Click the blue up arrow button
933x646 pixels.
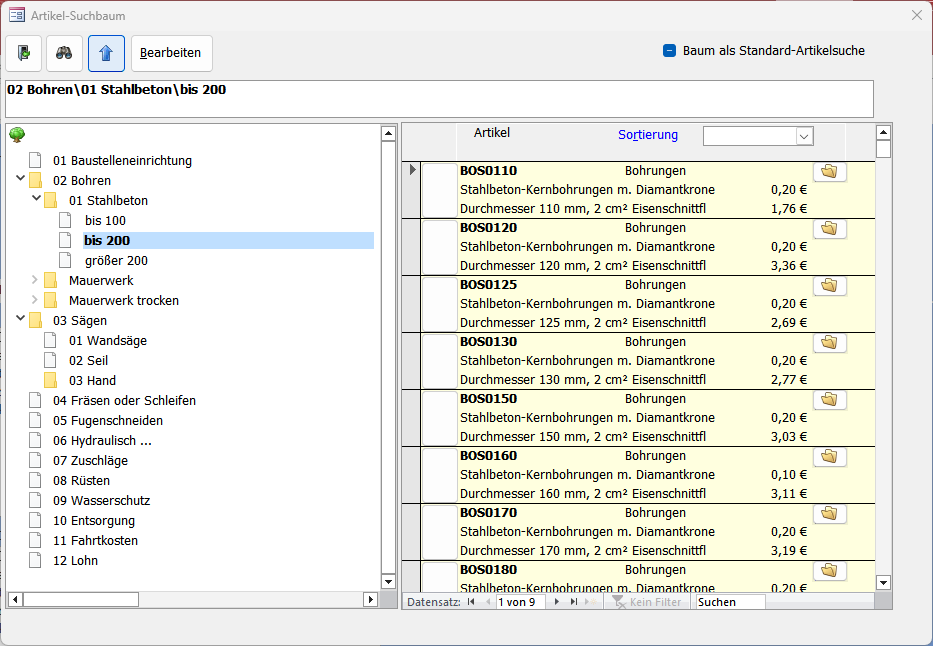(106, 53)
